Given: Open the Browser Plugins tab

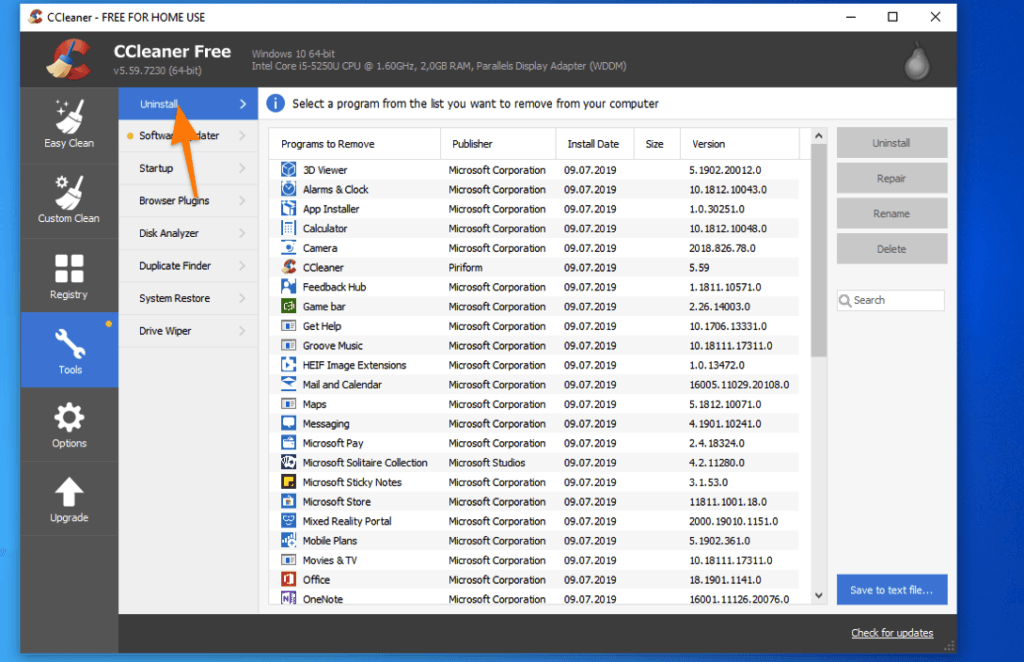Looking at the screenshot, I should [x=188, y=200].
